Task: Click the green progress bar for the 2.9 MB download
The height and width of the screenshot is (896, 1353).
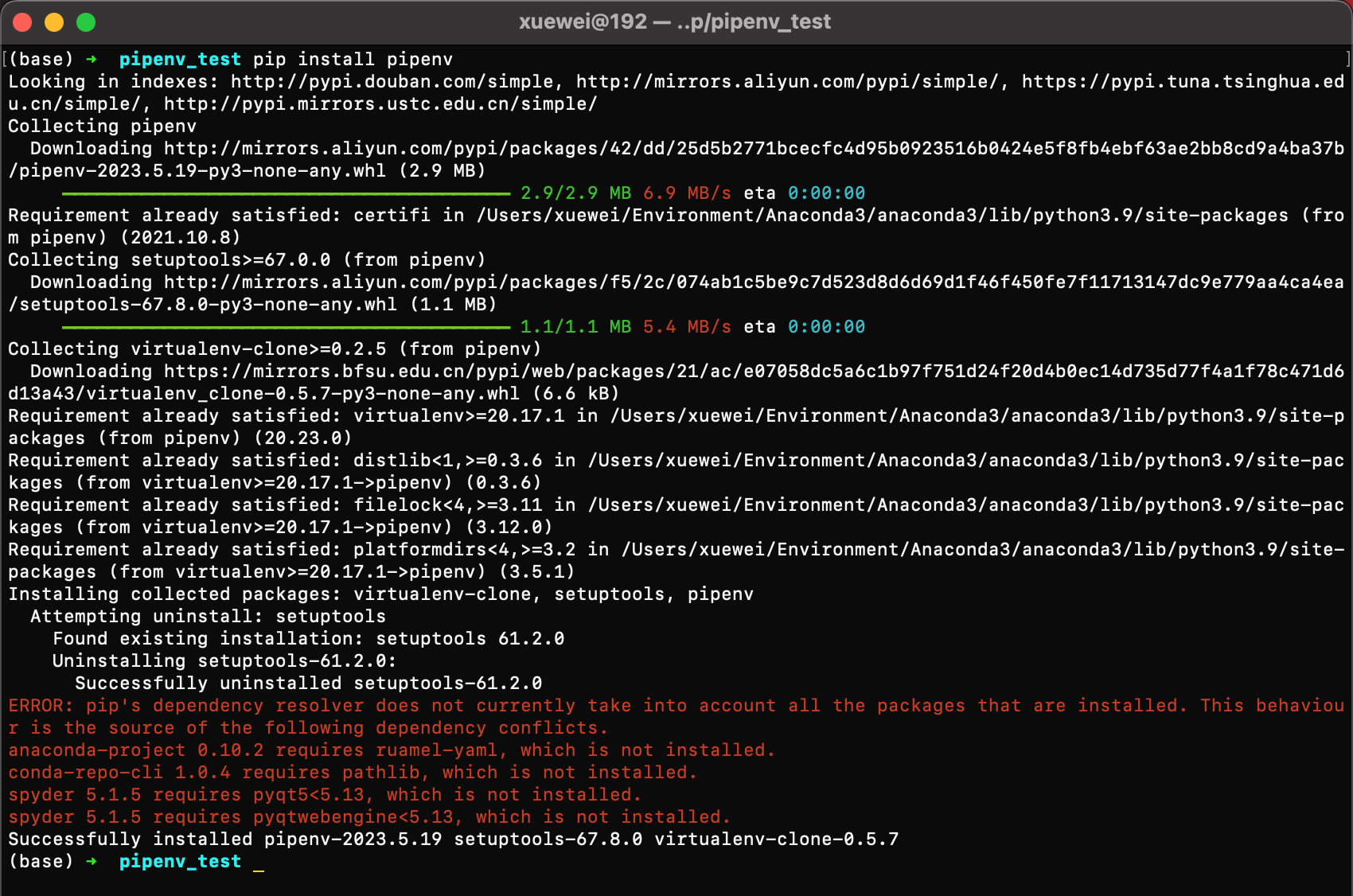Action: click(286, 193)
